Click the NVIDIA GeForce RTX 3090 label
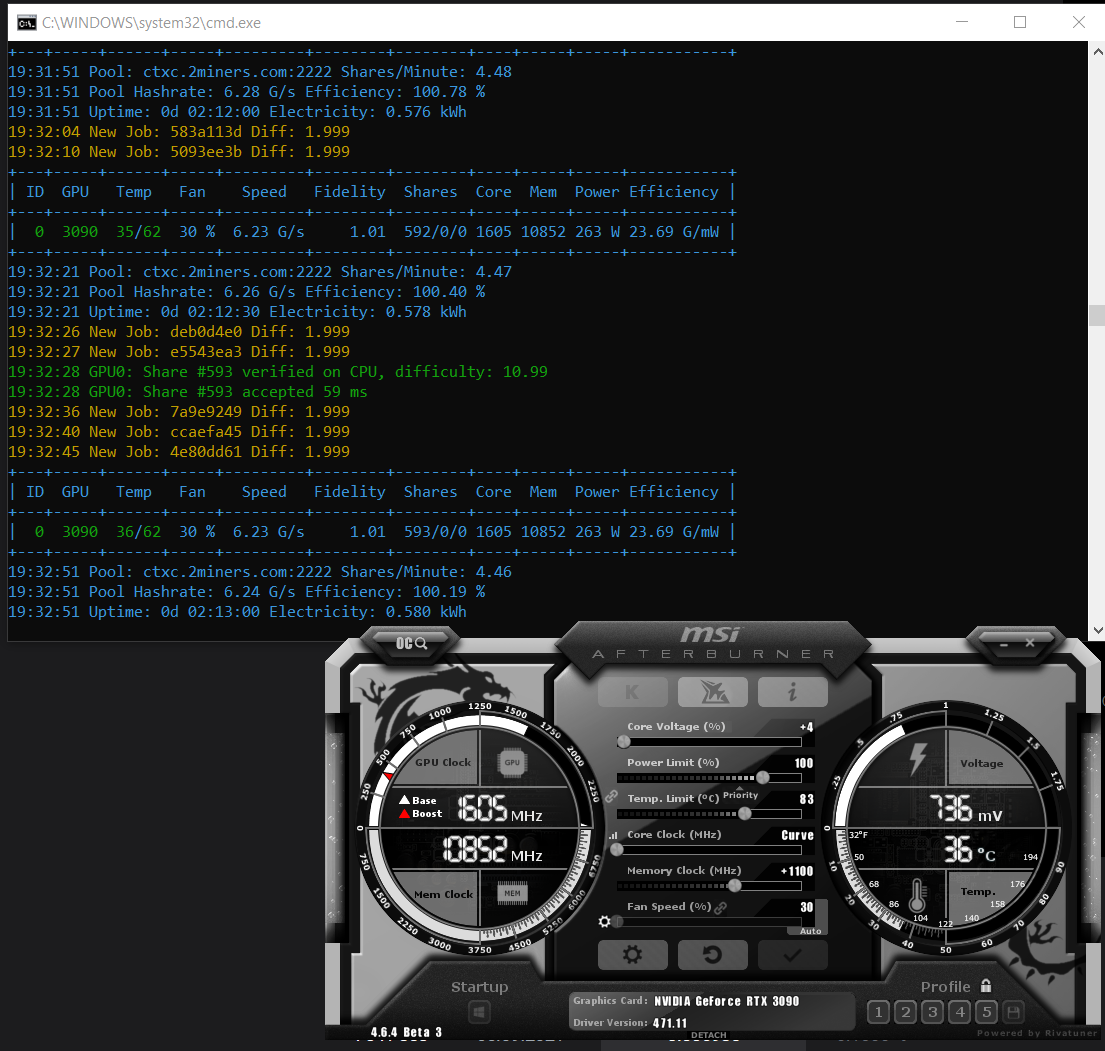 point(727,1001)
